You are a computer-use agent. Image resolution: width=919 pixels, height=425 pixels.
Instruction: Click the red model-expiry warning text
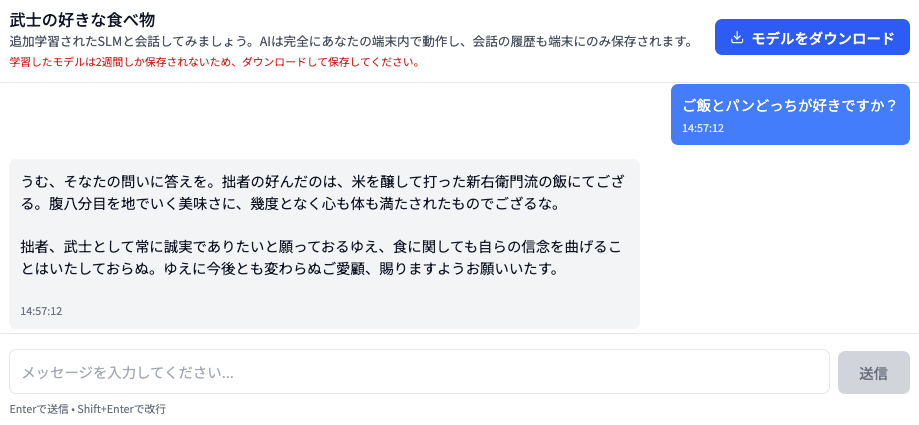214,62
